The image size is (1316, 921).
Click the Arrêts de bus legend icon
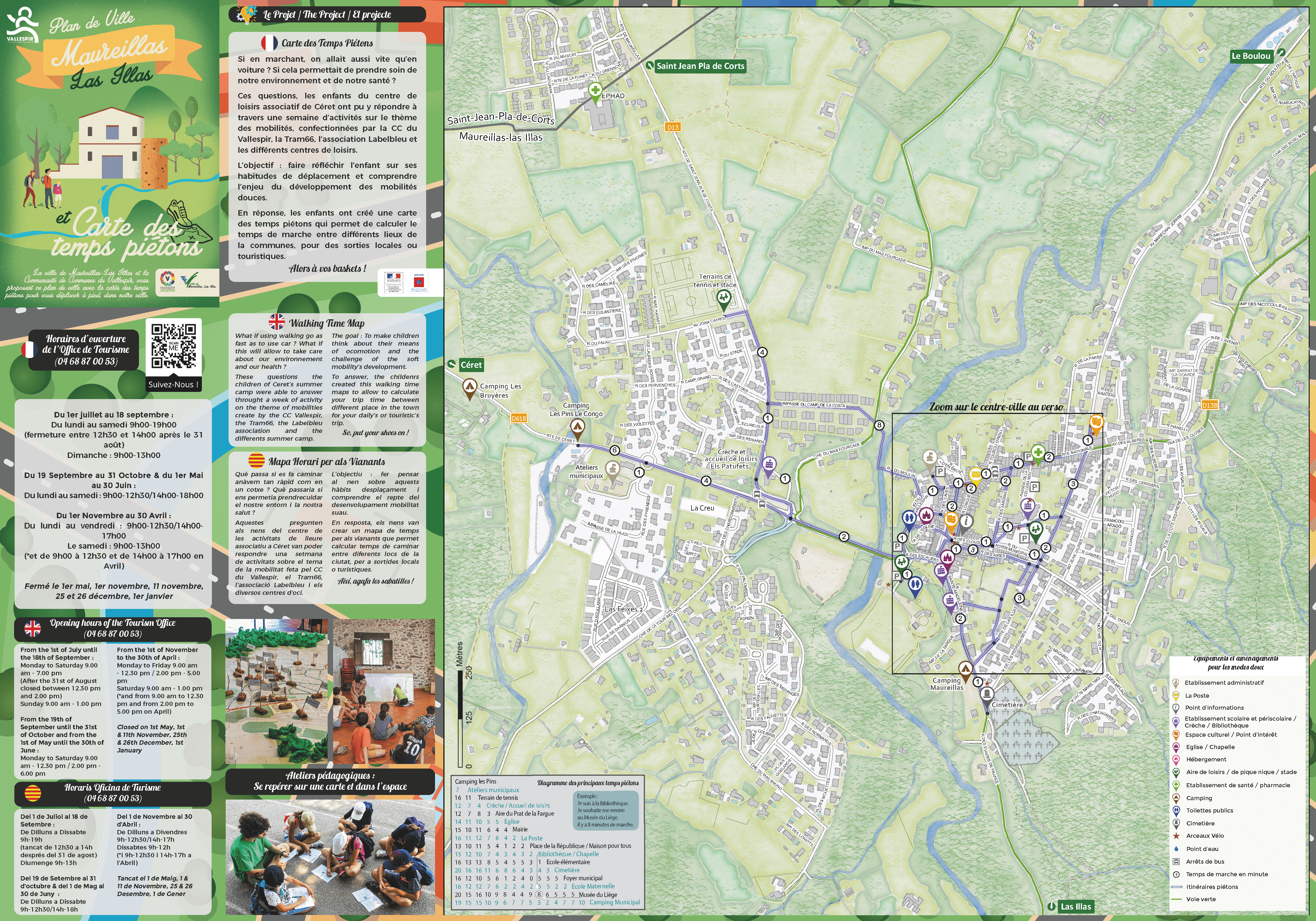(1176, 861)
